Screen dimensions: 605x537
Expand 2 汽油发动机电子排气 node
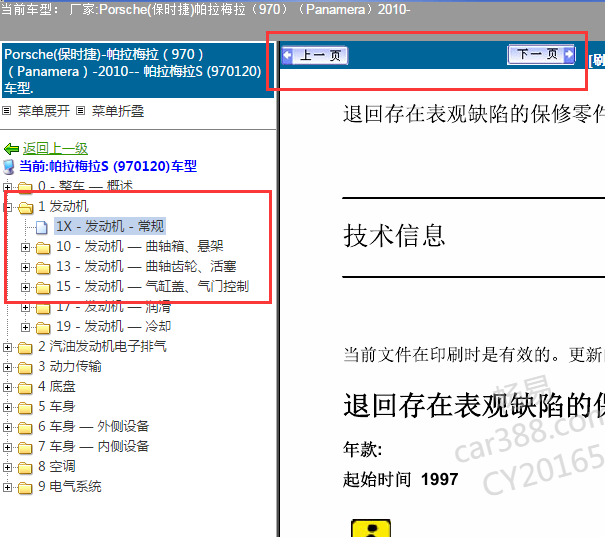[x=7, y=348]
